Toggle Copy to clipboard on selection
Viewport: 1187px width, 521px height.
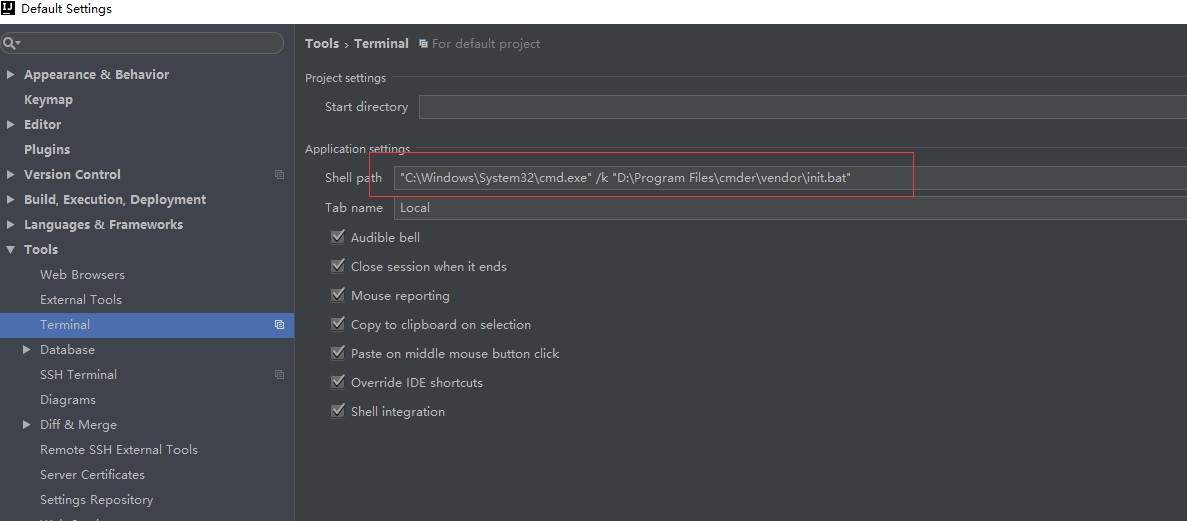tap(338, 324)
